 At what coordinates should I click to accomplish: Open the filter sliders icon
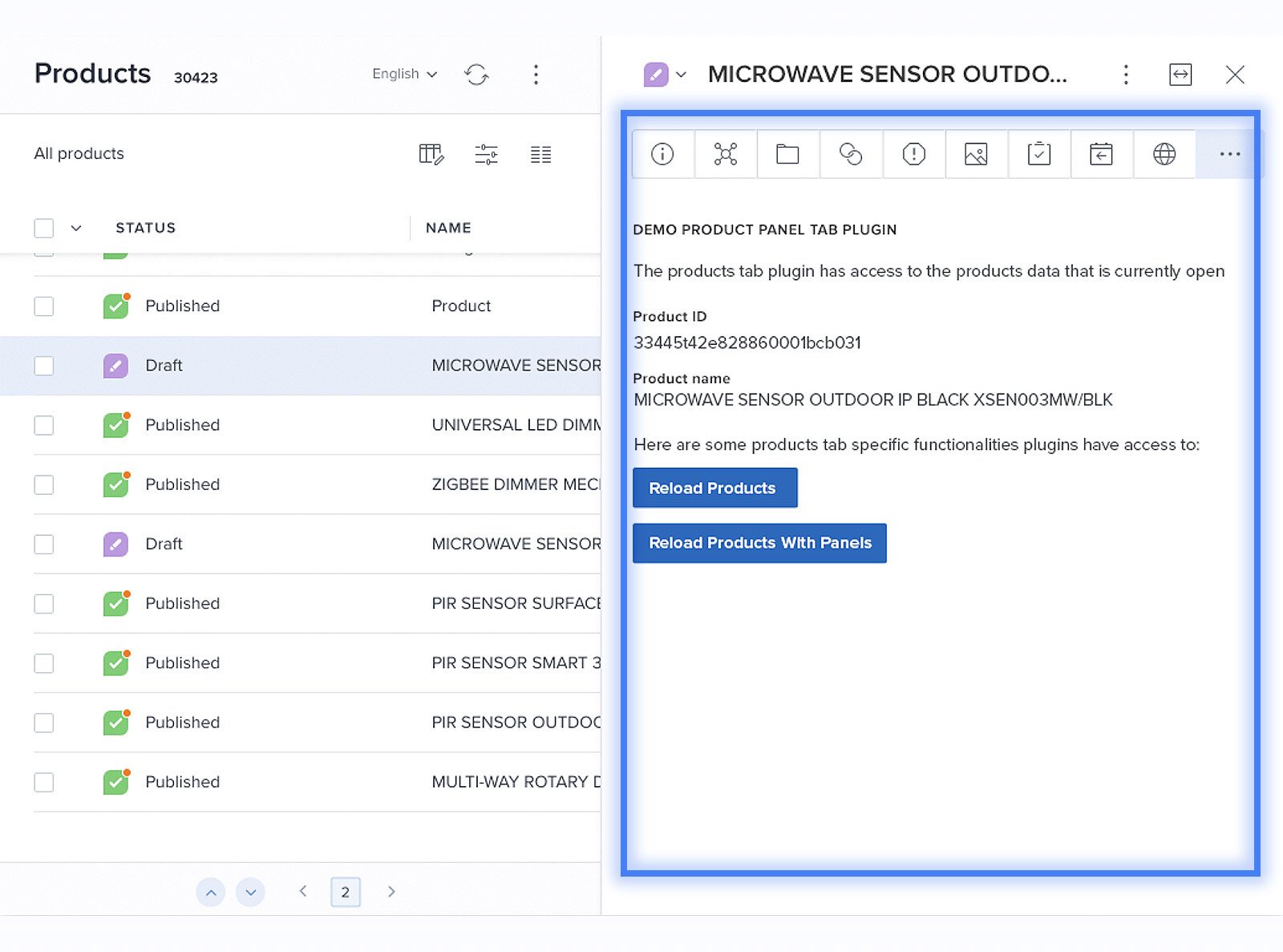pyautogui.click(x=486, y=154)
